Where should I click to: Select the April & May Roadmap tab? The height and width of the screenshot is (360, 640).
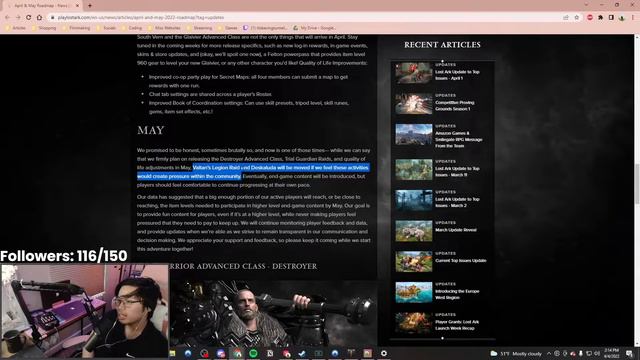pos(41,6)
